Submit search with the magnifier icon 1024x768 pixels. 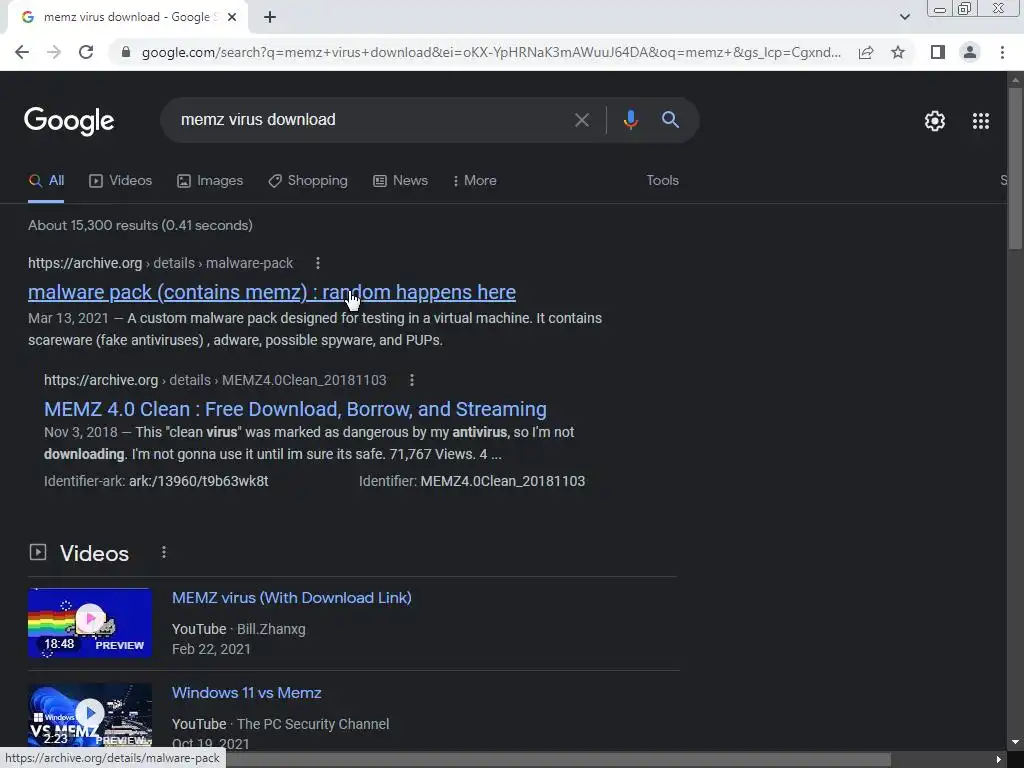pos(670,120)
